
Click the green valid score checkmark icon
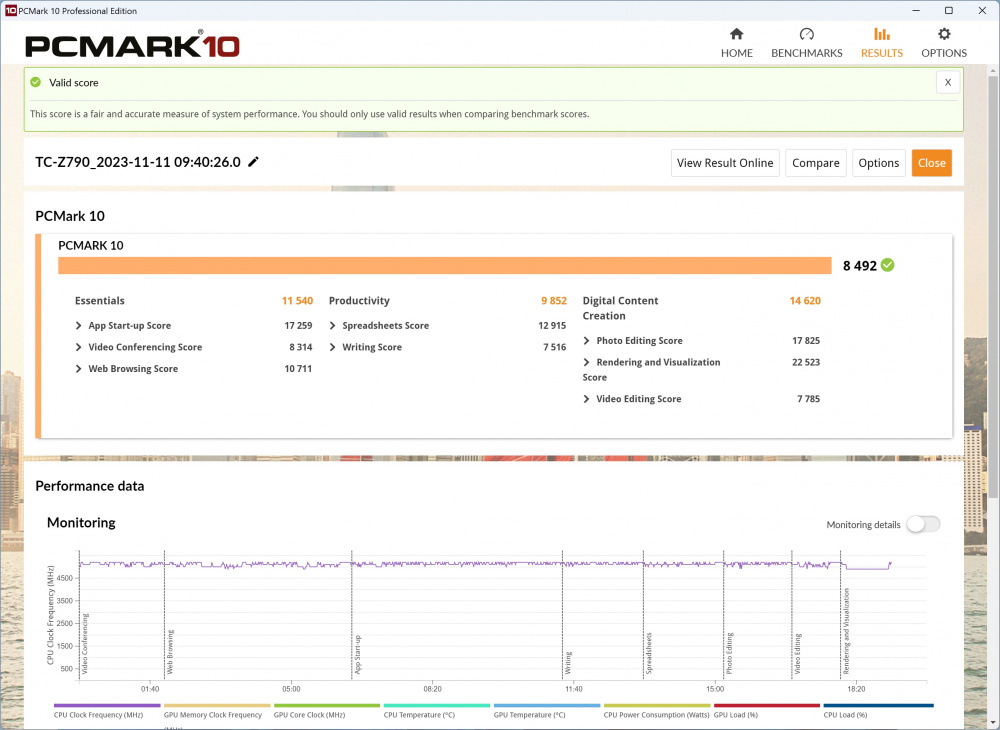click(36, 82)
